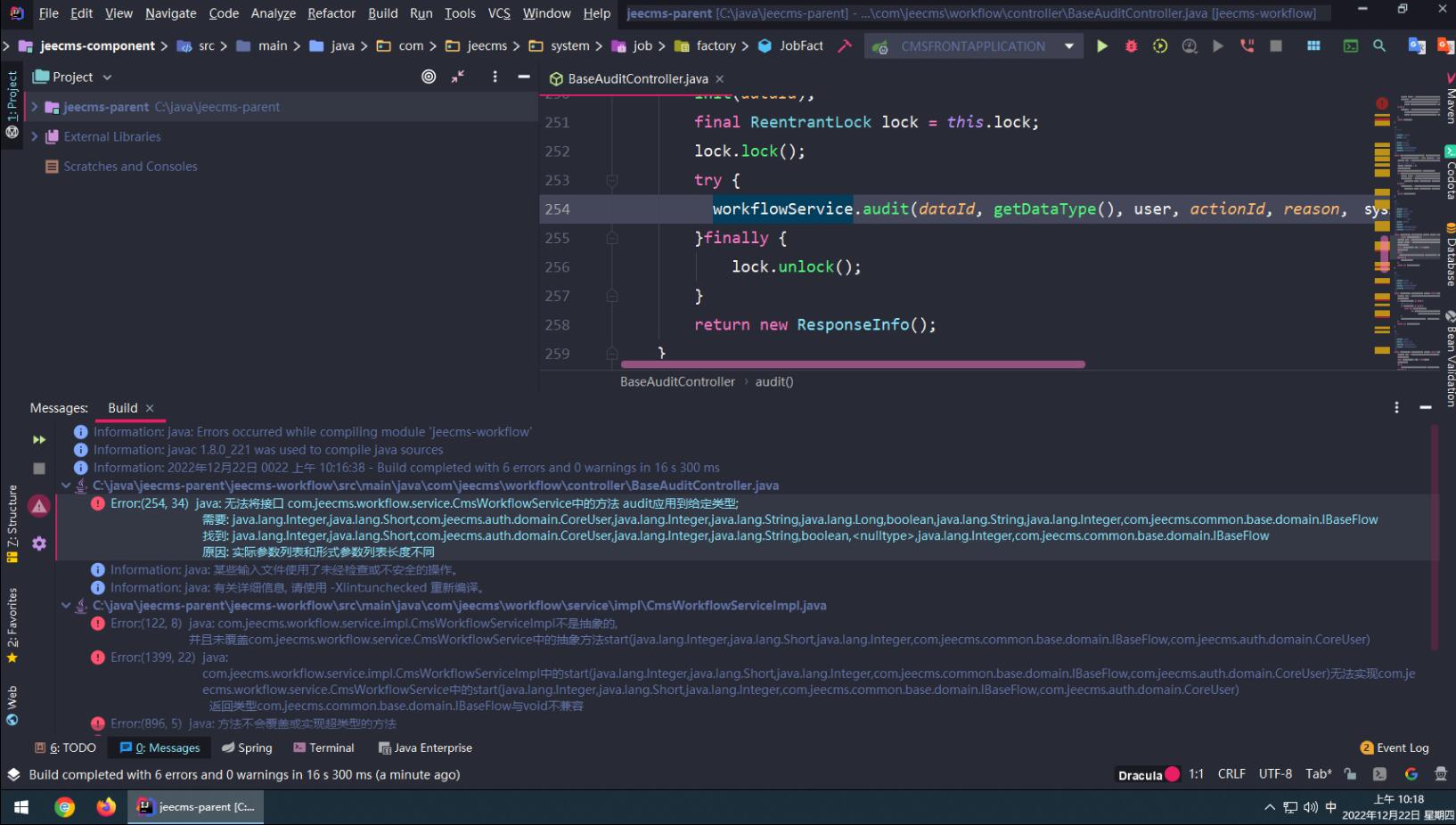Toggle the read-only lock icon in status bar

click(x=1351, y=774)
